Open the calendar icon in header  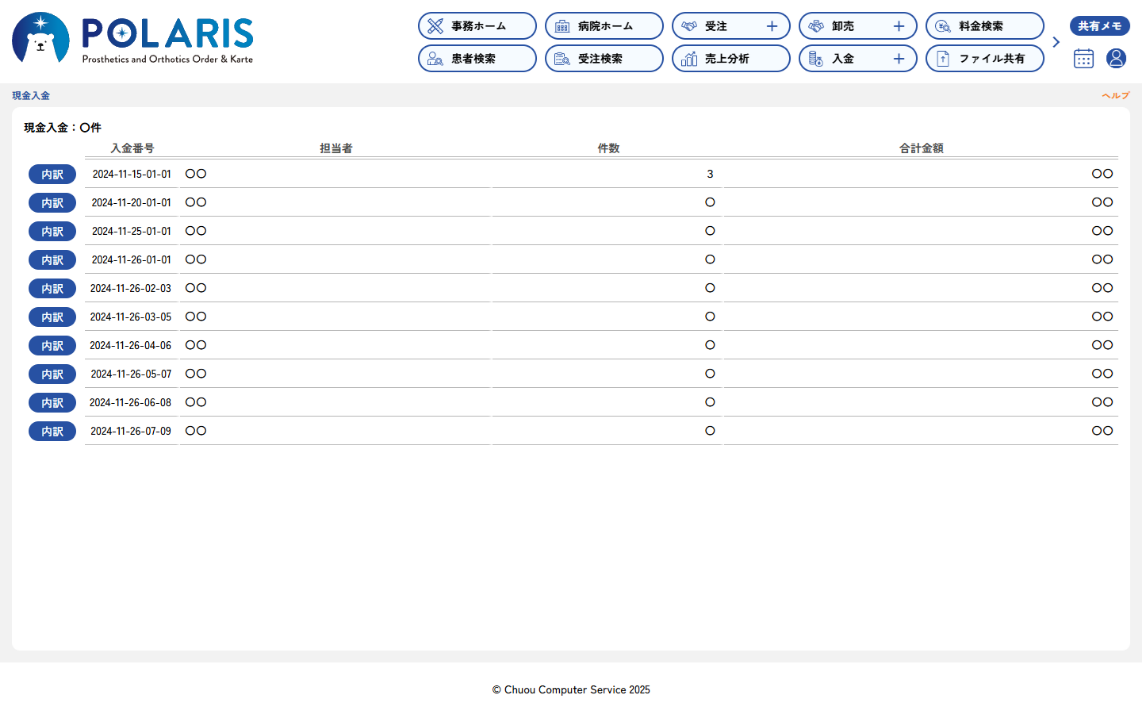[1083, 58]
